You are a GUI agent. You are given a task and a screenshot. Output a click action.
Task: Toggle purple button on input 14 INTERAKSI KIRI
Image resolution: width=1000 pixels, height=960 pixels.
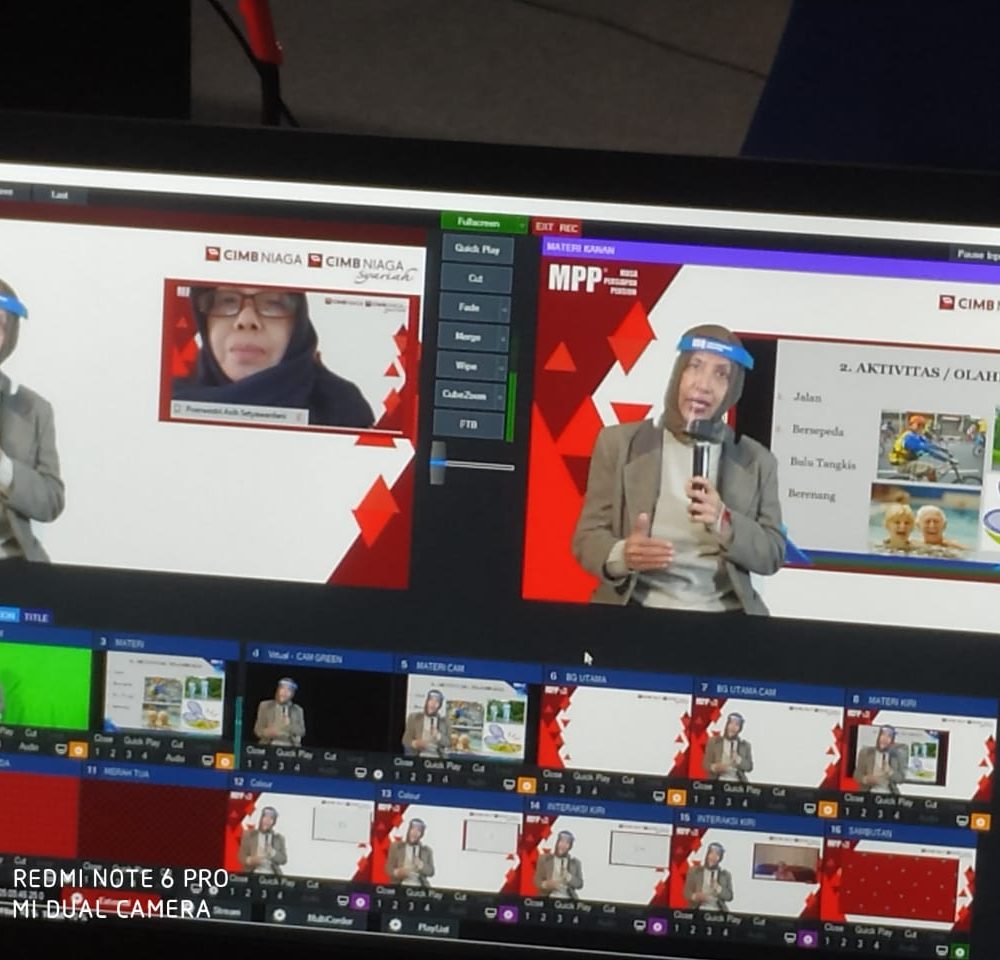[x=657, y=926]
